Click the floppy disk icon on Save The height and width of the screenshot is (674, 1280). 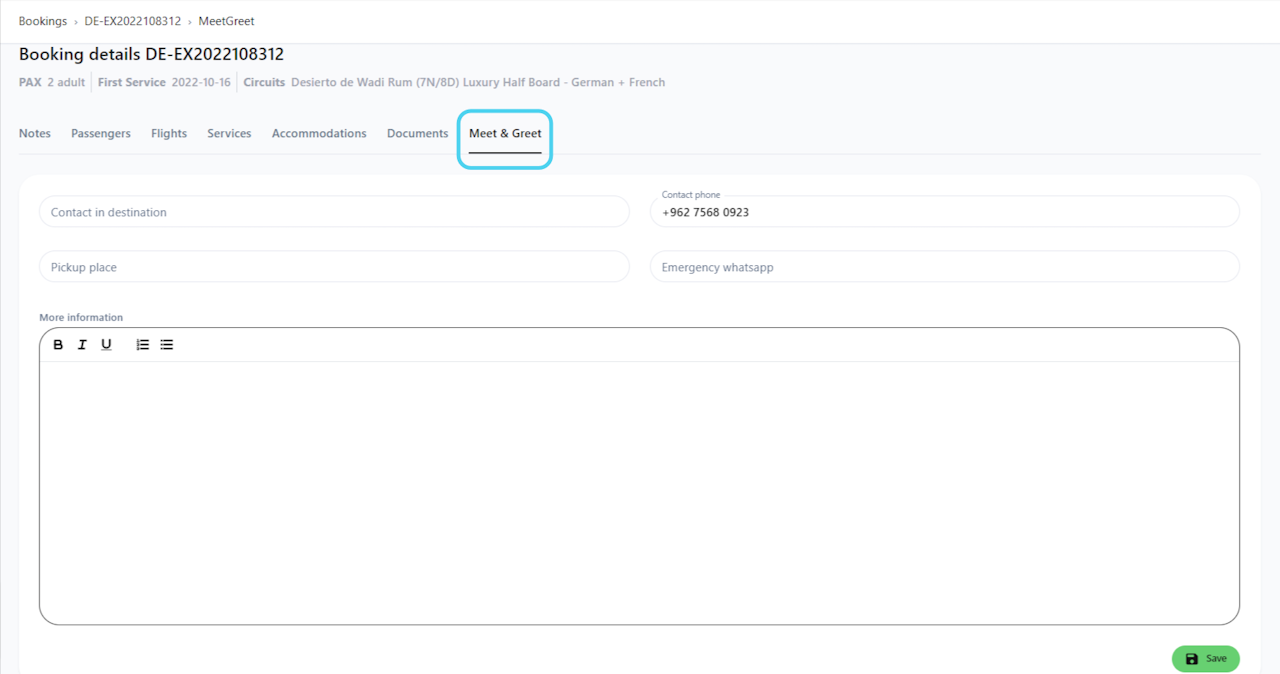coord(1191,659)
